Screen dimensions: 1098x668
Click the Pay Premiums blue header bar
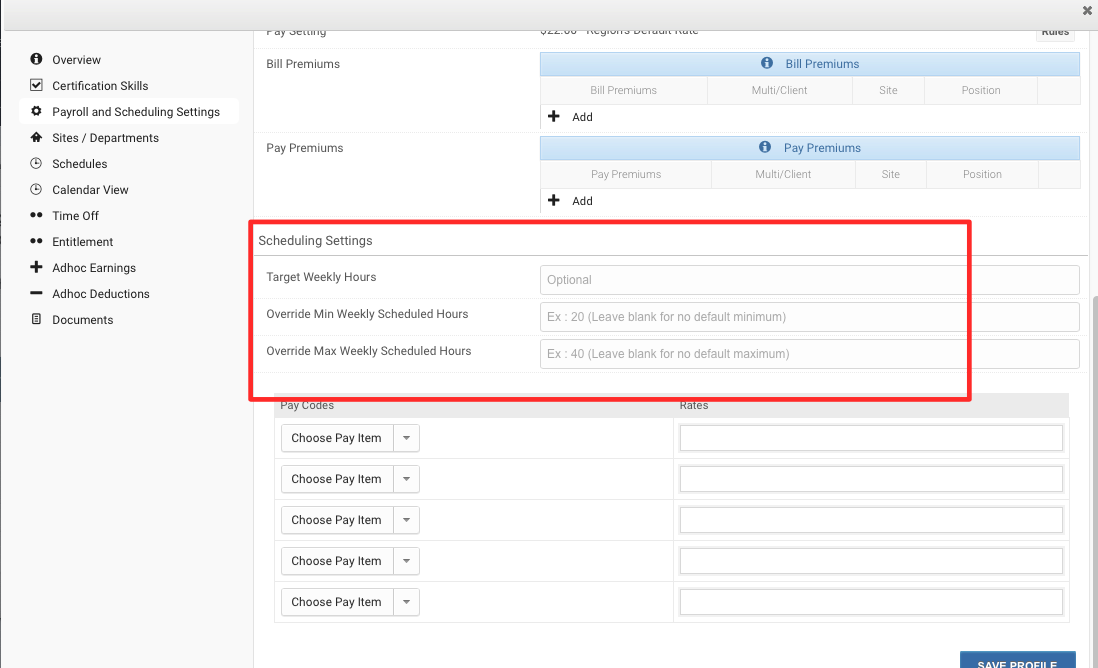809,148
